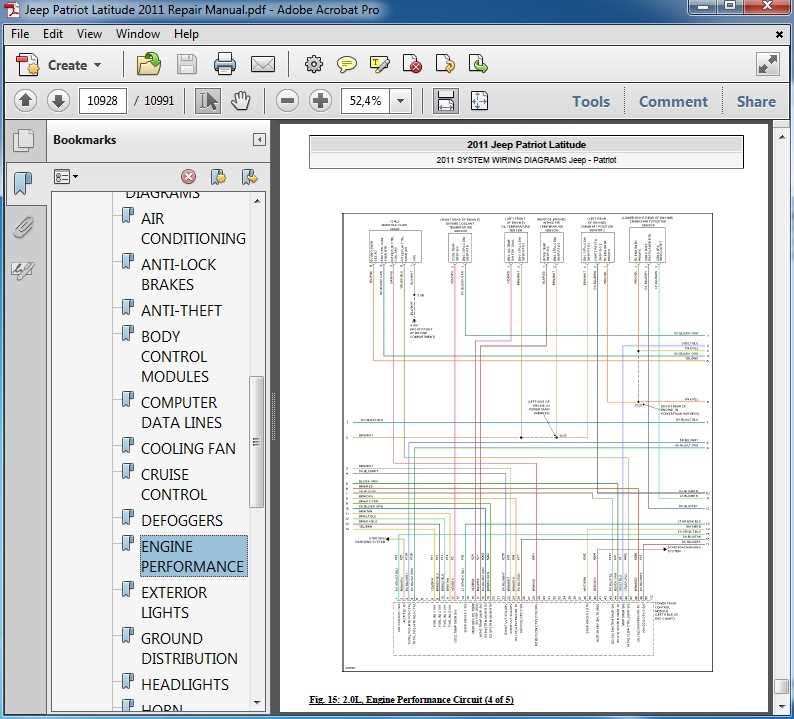Click the Save floppy disk icon
Image resolution: width=794 pixels, height=719 pixels.
(186, 65)
